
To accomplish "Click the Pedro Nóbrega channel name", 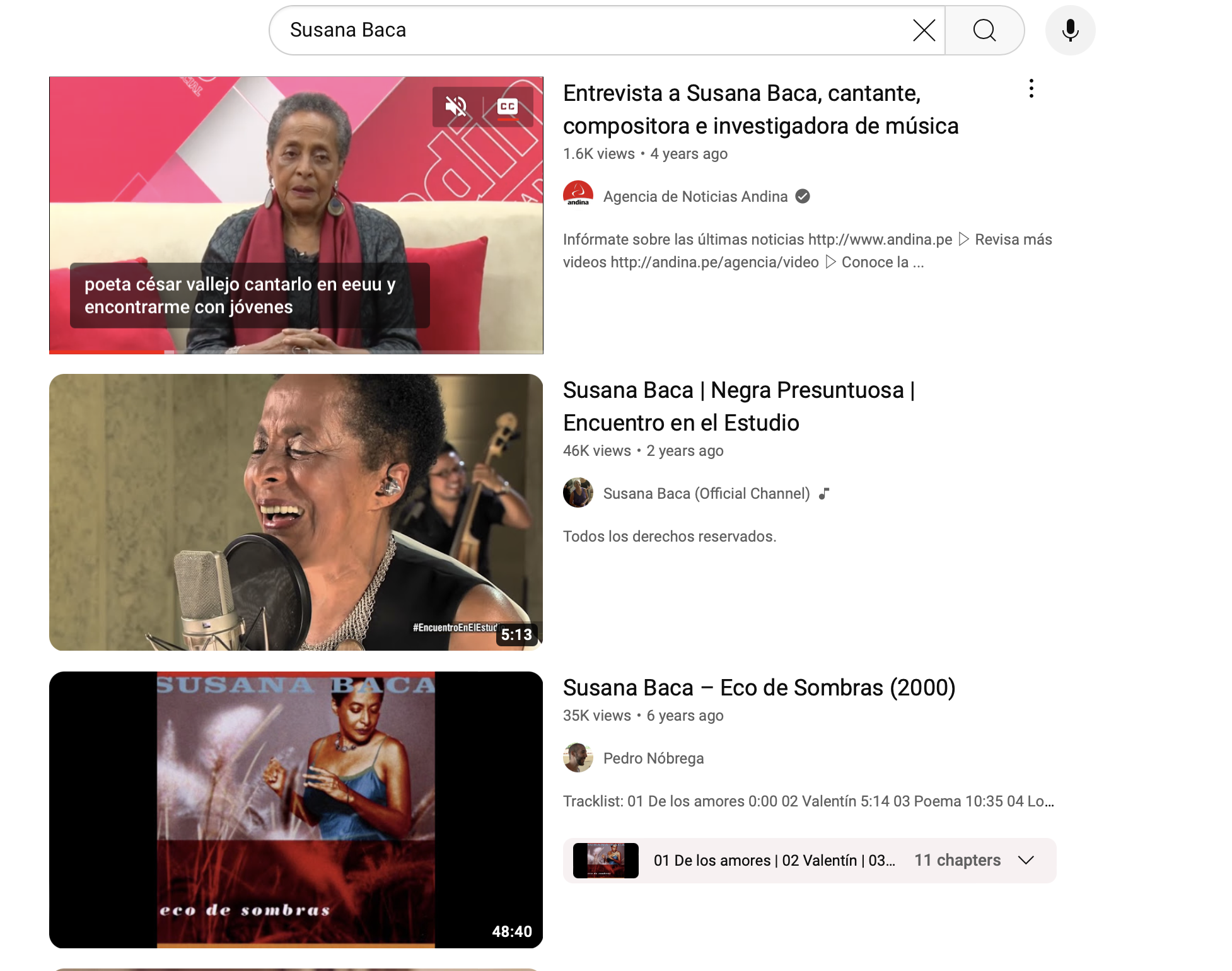I will point(653,758).
